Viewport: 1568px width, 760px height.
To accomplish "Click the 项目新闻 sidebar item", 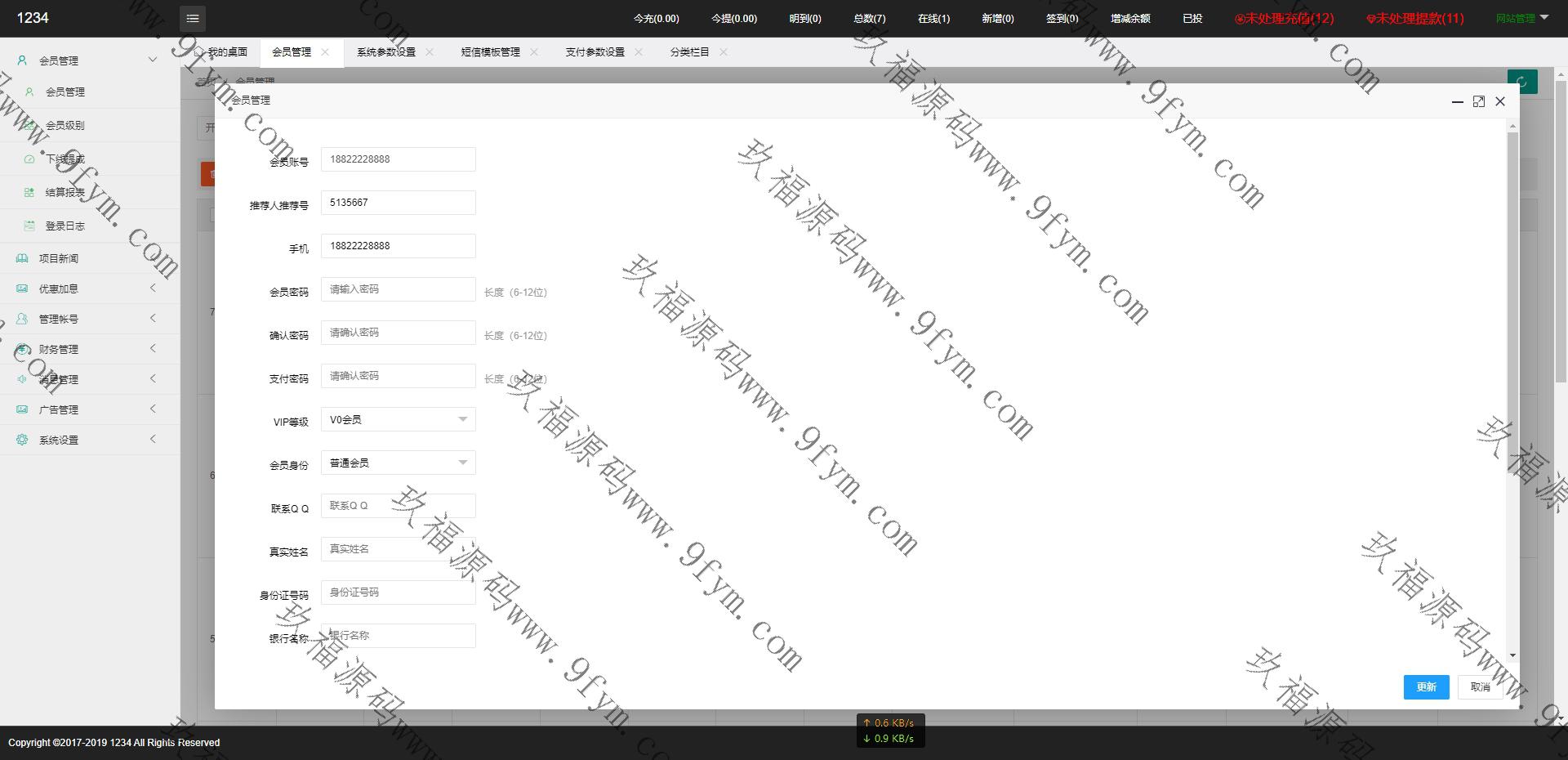I will click(59, 258).
